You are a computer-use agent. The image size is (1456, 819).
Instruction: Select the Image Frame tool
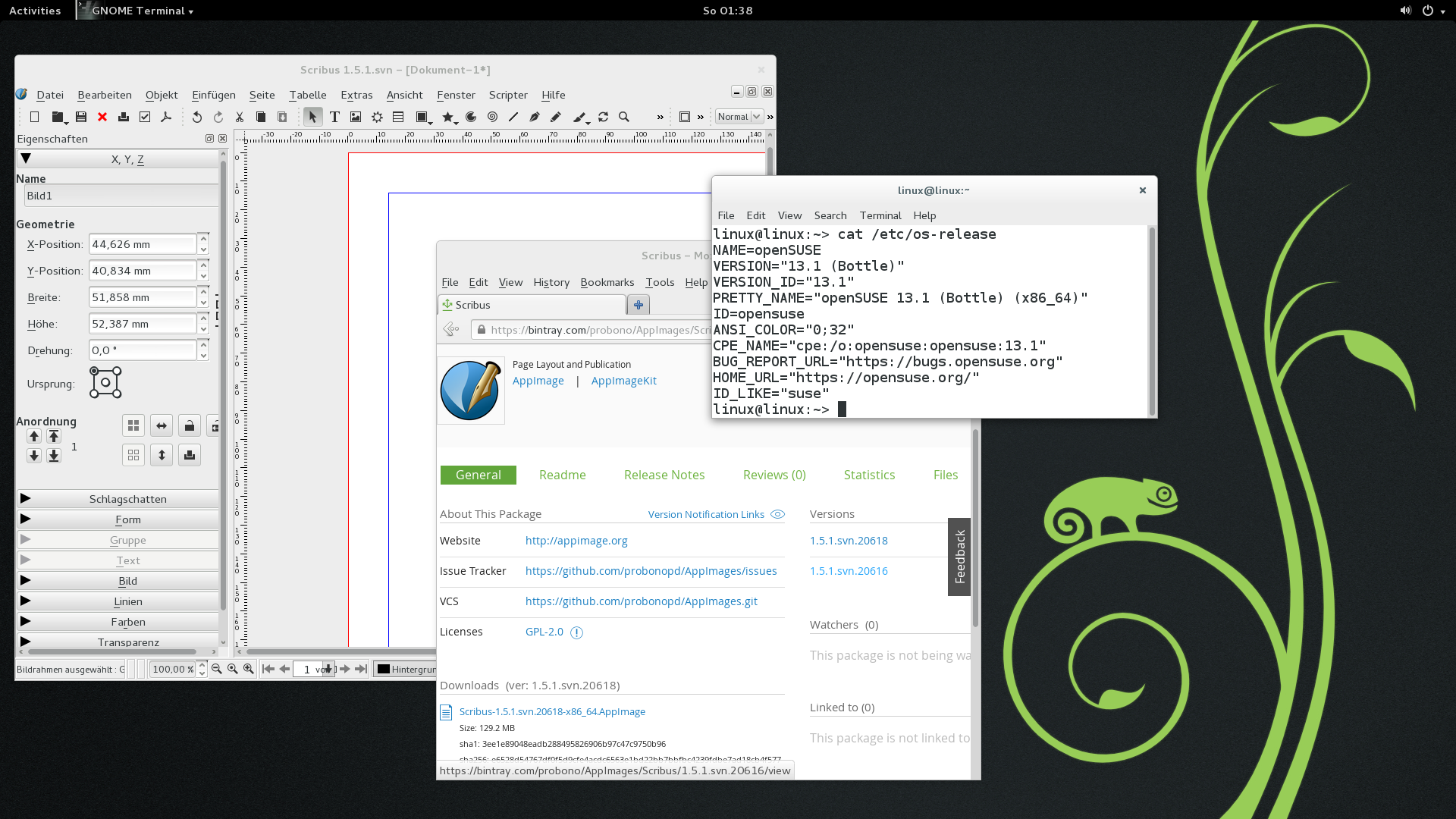[356, 117]
